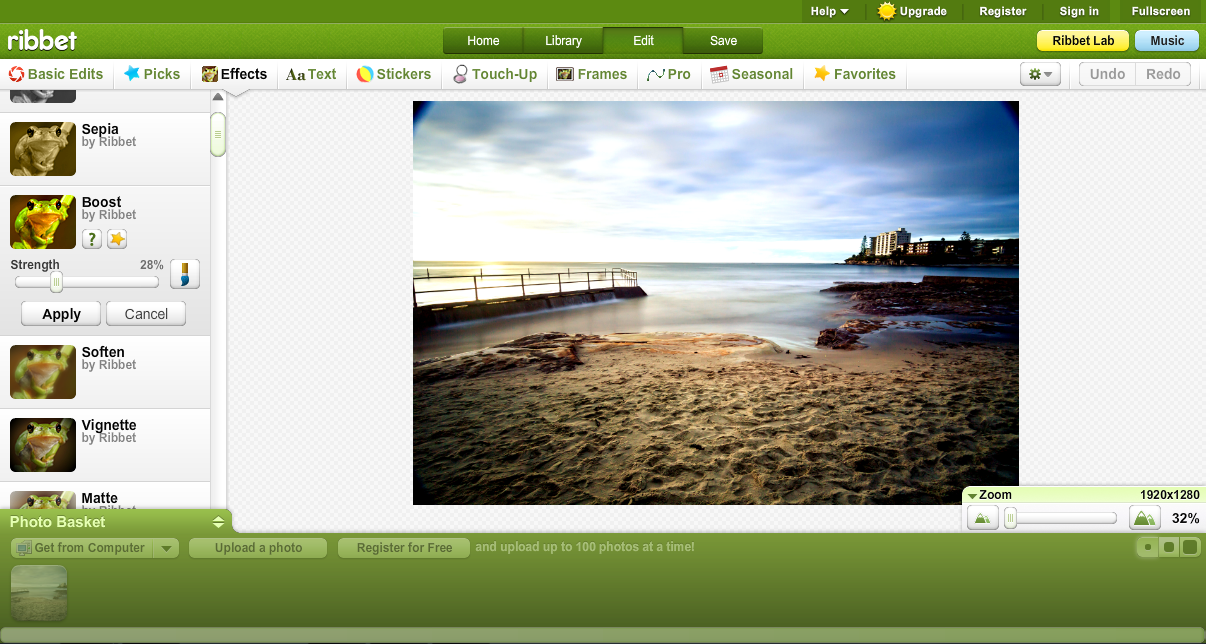
Task: Click the Sign in link
Action: coord(1079,11)
